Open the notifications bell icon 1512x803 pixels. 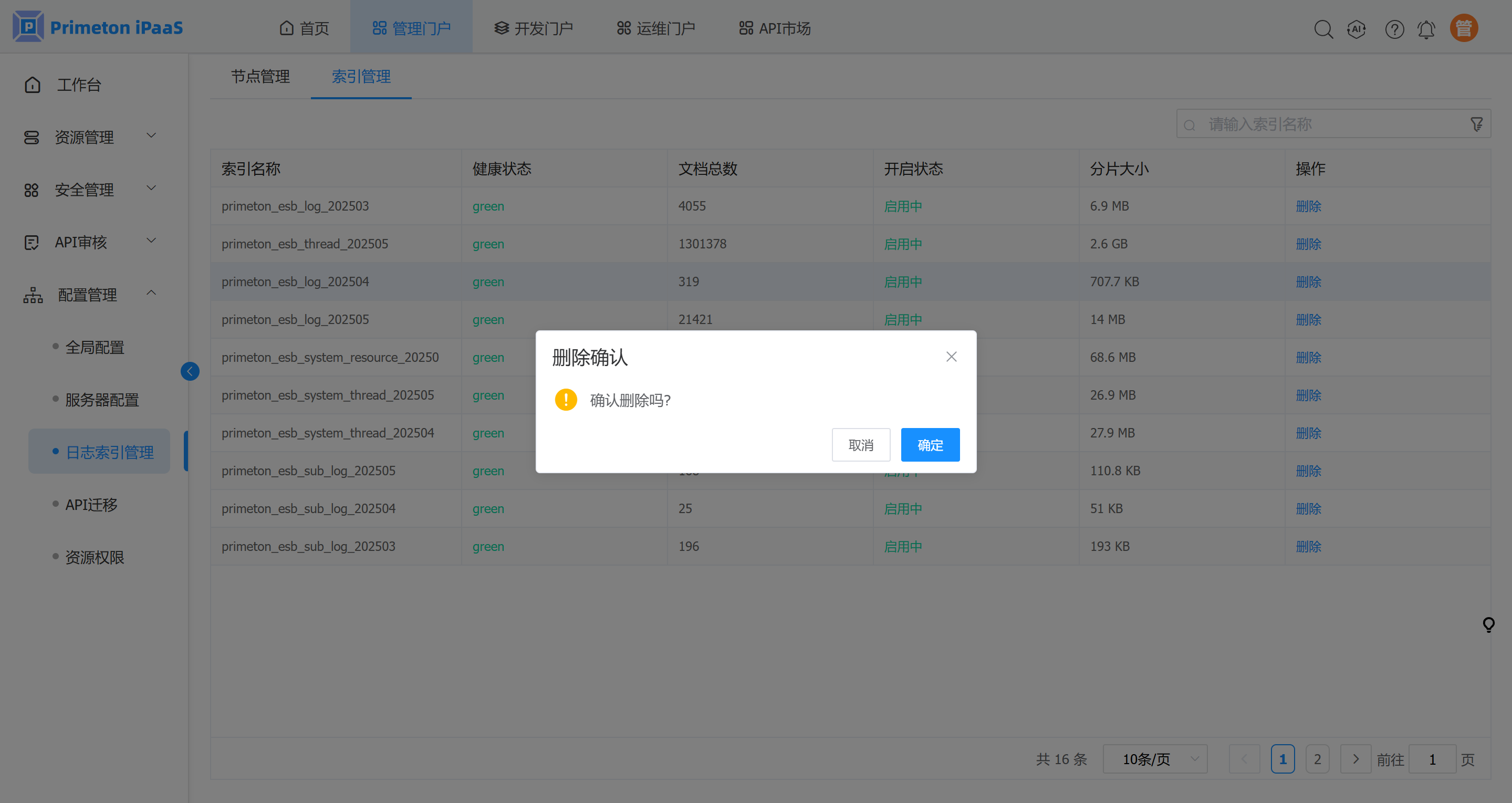coord(1426,29)
